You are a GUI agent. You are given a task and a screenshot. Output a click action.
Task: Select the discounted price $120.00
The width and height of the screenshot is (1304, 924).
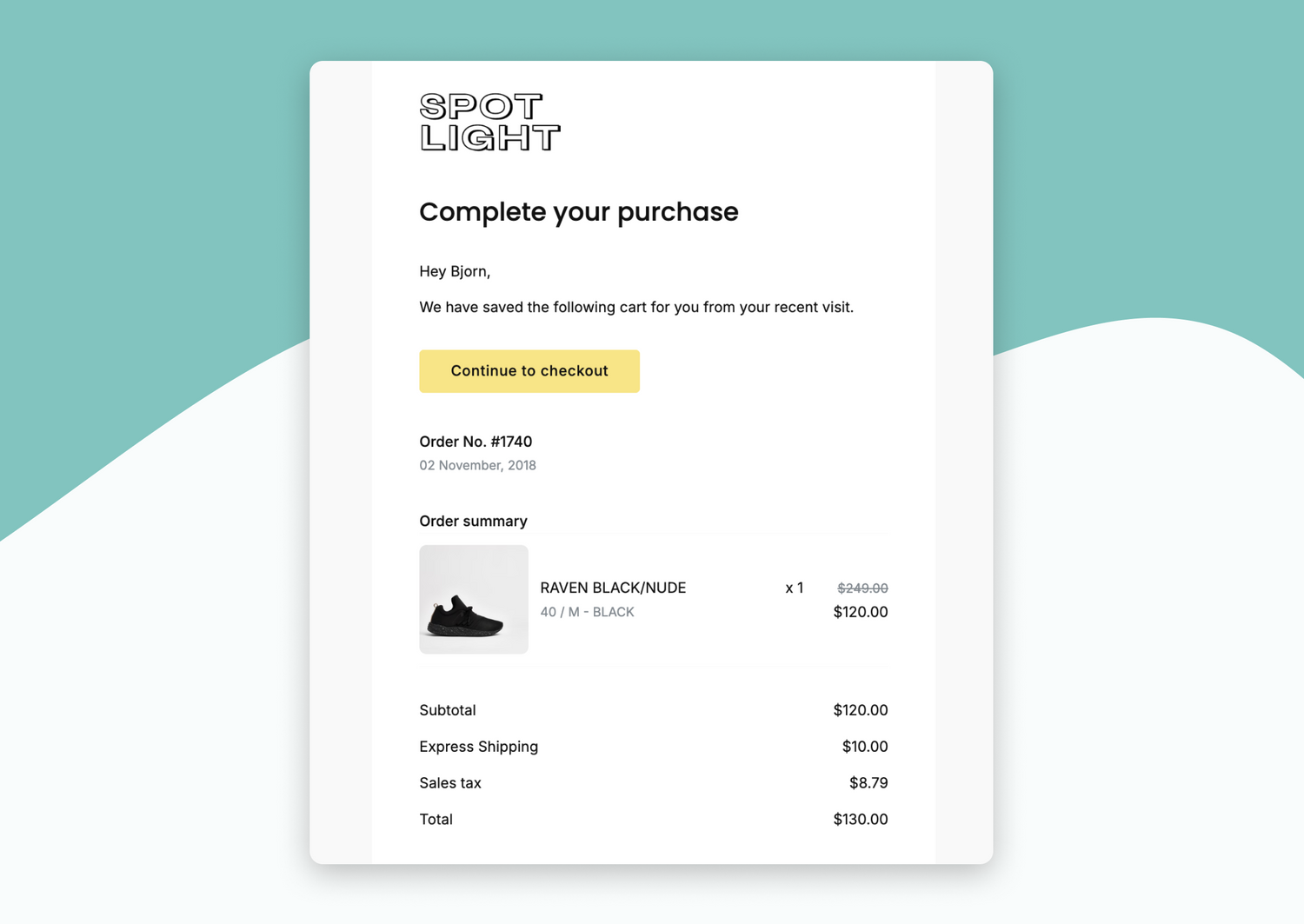coord(861,612)
